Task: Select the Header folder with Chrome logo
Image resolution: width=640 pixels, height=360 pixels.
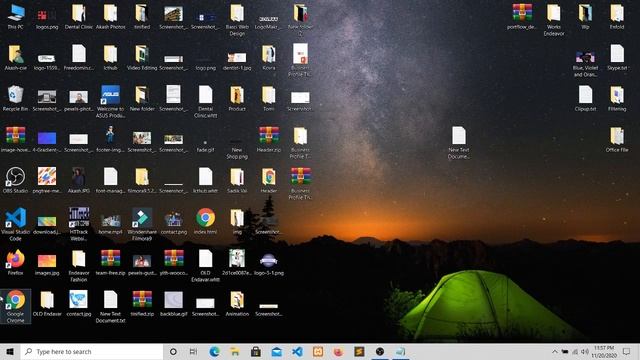Action: pos(269,180)
